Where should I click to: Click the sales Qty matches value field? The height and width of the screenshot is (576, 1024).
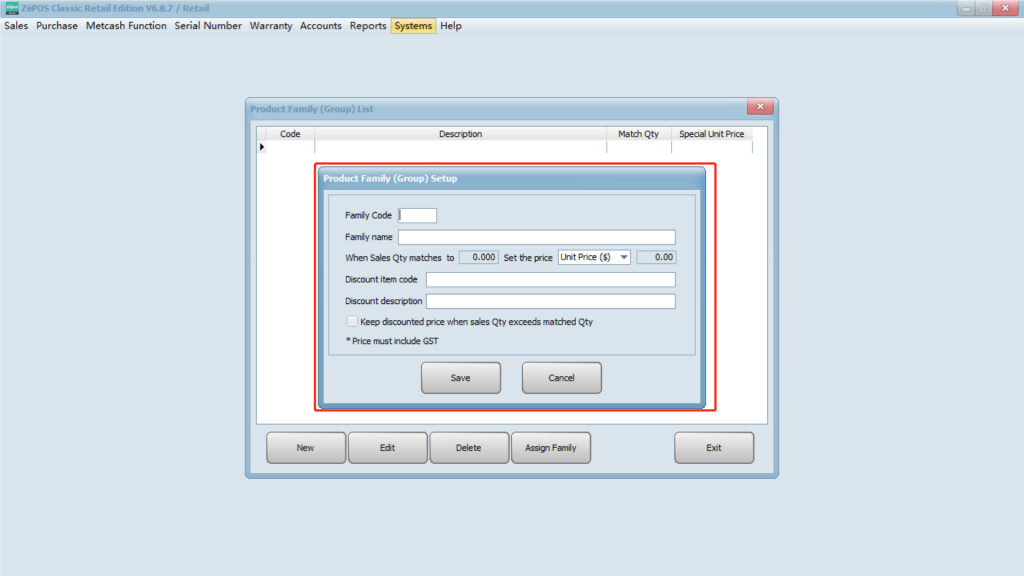pyautogui.click(x=478, y=257)
